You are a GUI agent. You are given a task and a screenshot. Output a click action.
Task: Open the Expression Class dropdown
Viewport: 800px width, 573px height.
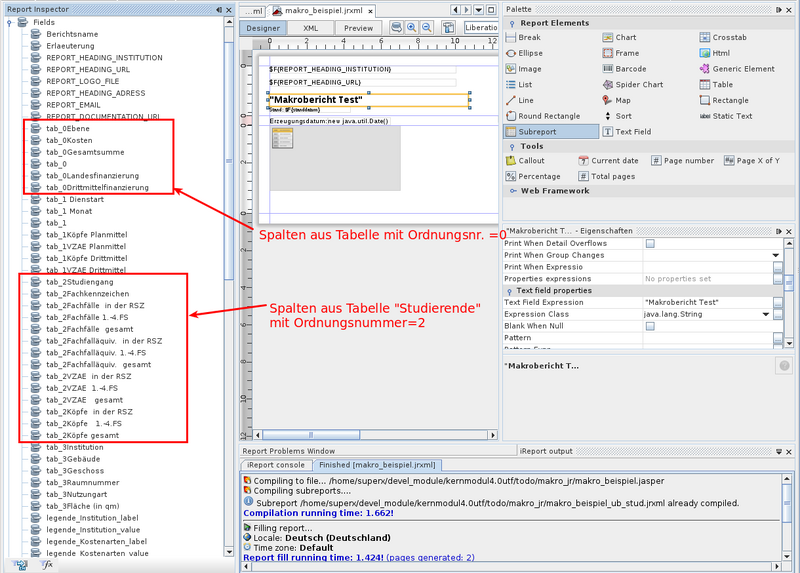(766, 314)
